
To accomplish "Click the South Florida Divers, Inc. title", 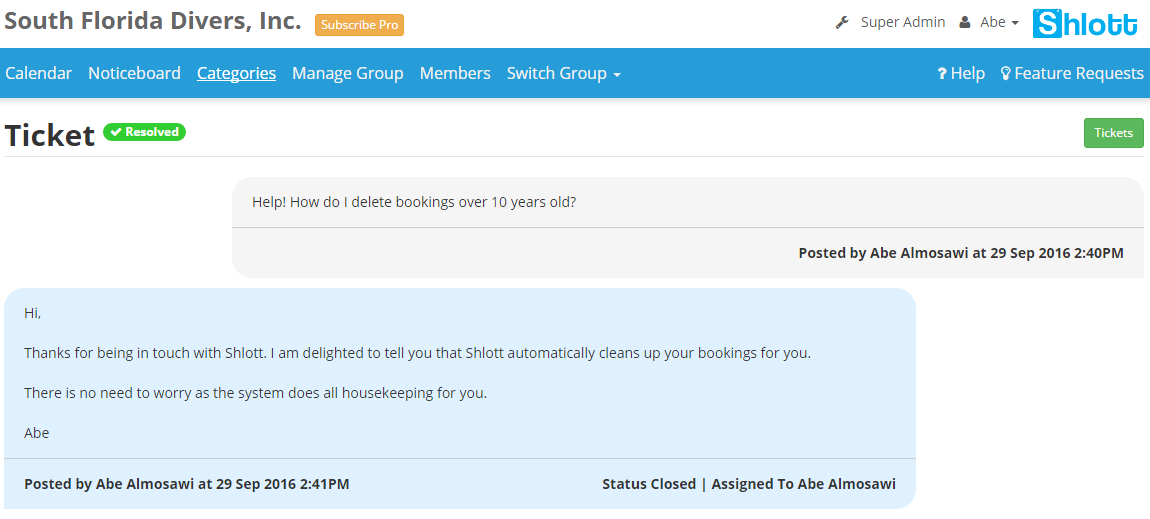I will point(153,21).
